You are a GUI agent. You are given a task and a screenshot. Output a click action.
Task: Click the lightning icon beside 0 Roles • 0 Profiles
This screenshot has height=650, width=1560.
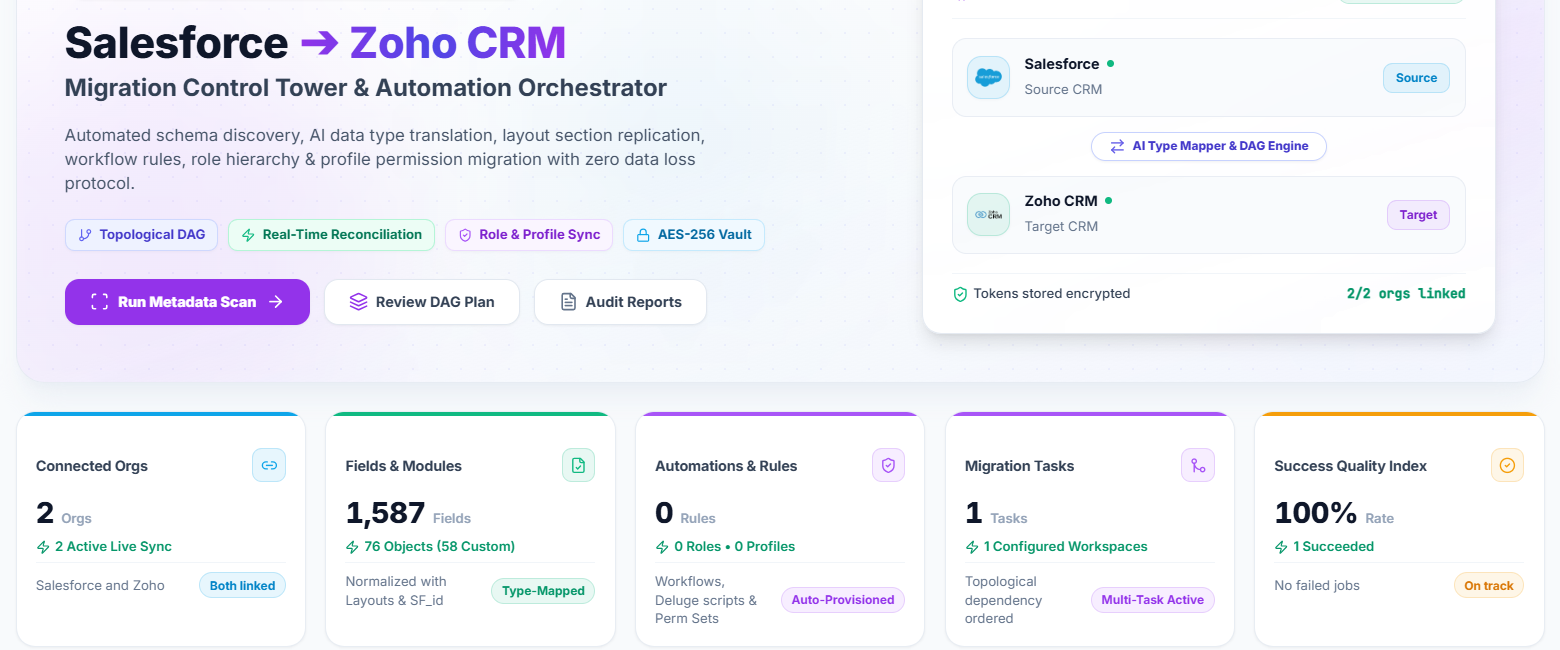[x=662, y=547]
